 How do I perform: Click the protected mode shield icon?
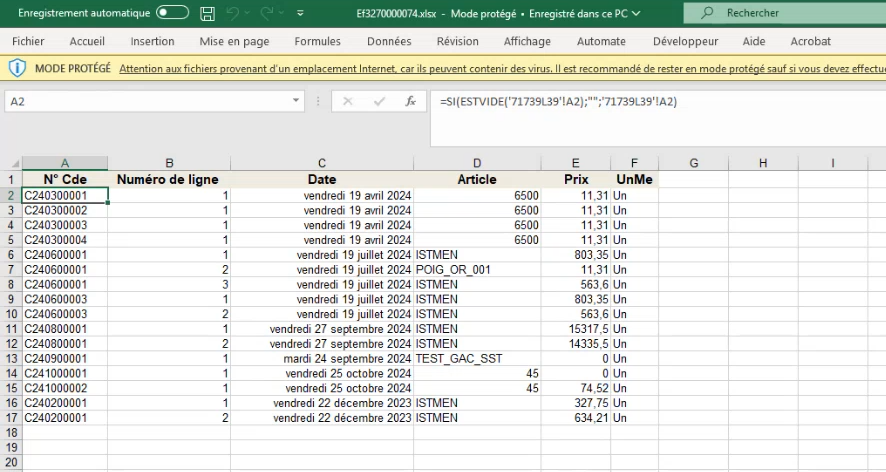[x=18, y=69]
